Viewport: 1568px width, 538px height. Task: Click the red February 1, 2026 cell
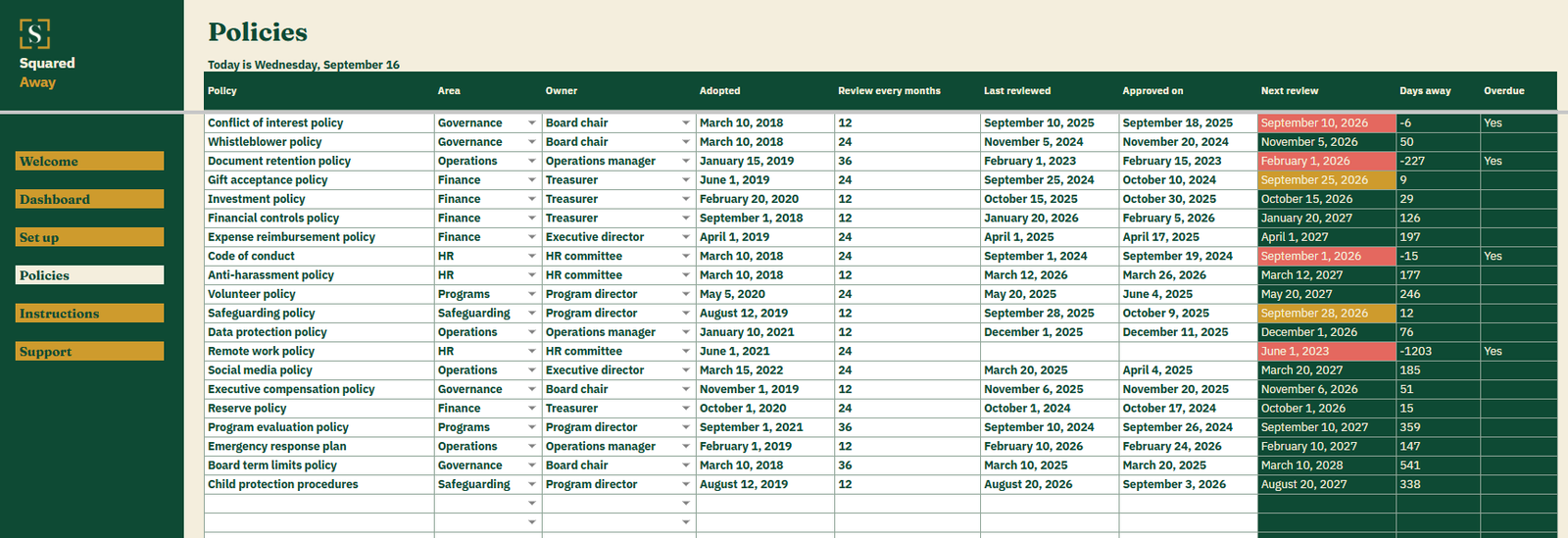coord(1326,162)
